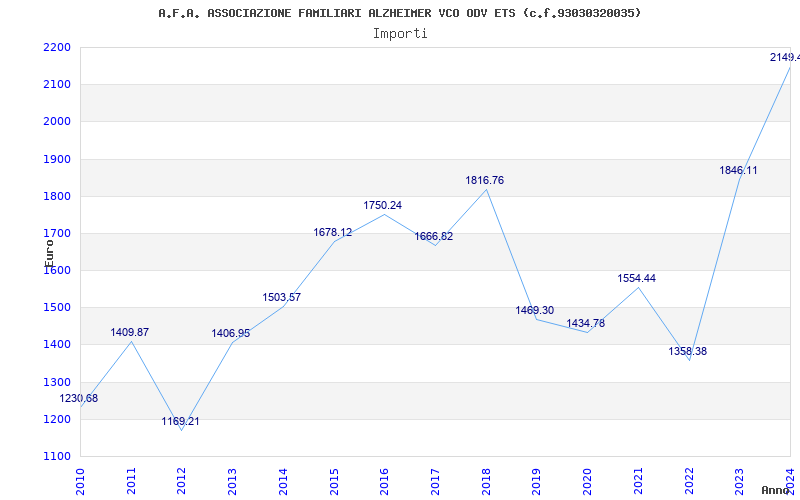This screenshot has height=500, width=800.
Task: Select data label 1434.78
Action: click(x=586, y=323)
